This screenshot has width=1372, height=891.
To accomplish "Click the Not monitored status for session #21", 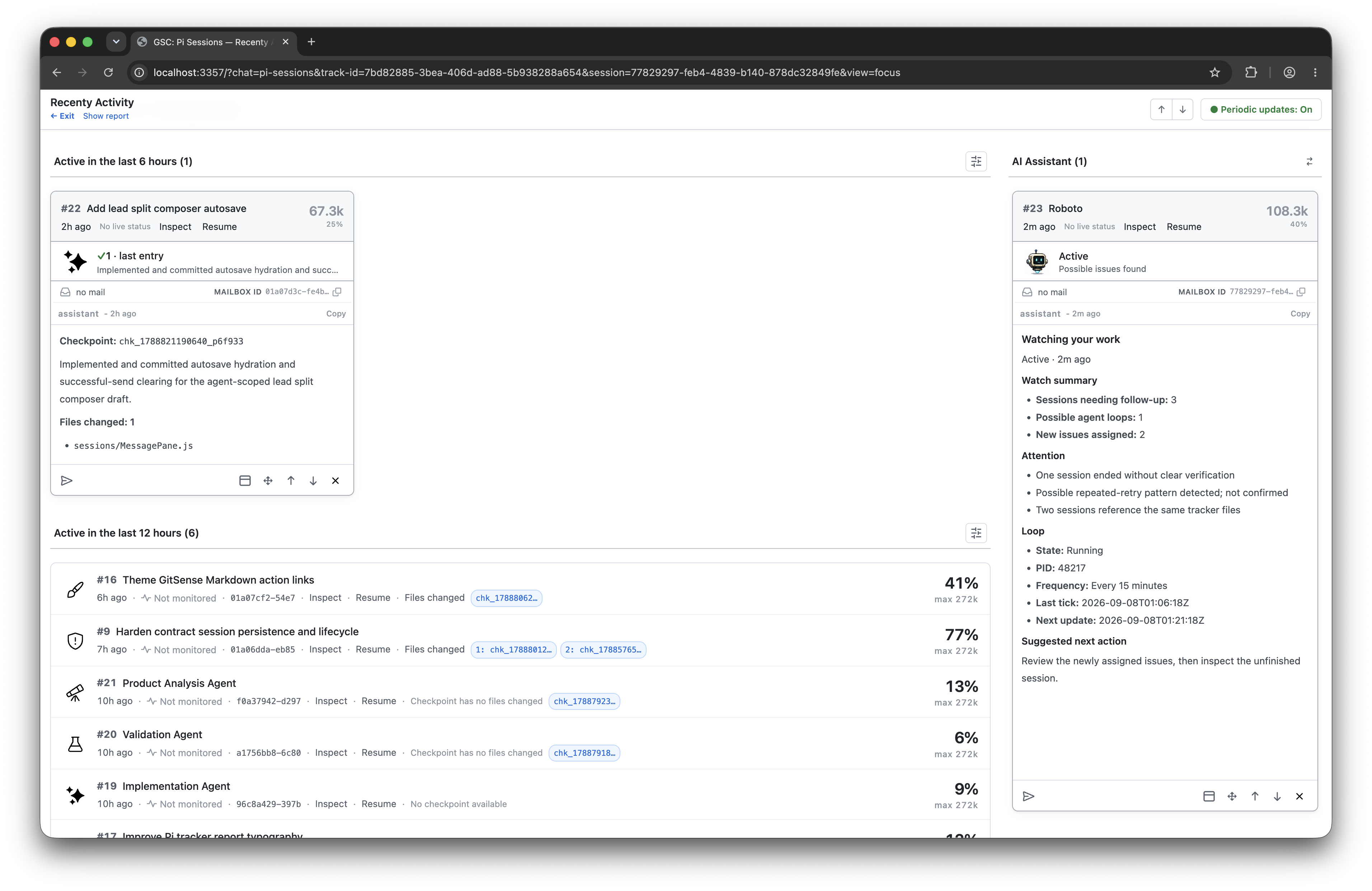I will coord(184,701).
